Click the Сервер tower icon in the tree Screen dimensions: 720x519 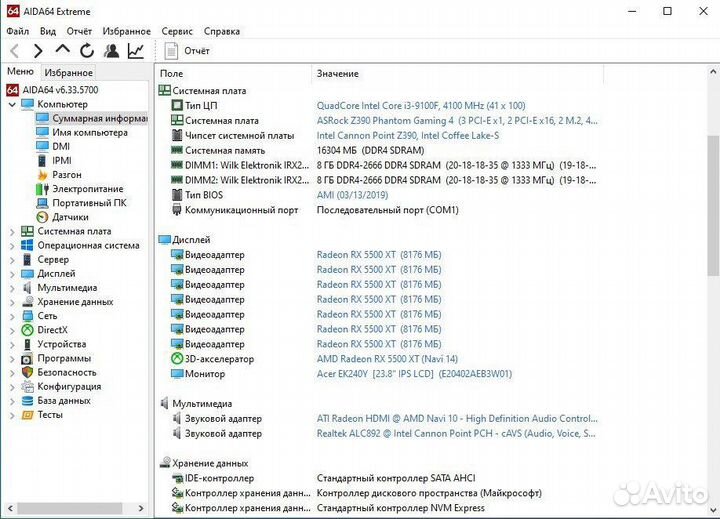tap(28, 260)
